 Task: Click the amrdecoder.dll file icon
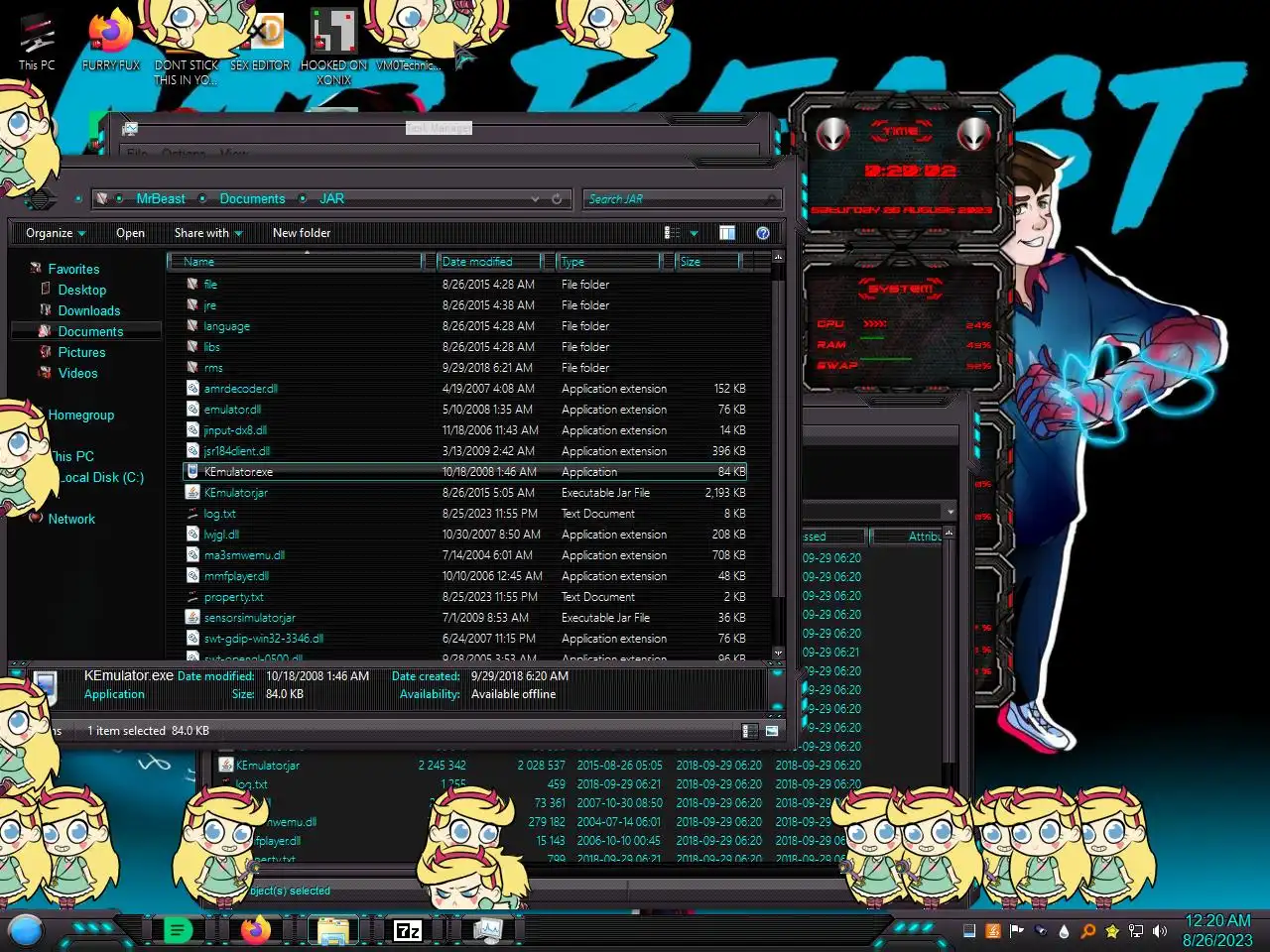(x=193, y=389)
